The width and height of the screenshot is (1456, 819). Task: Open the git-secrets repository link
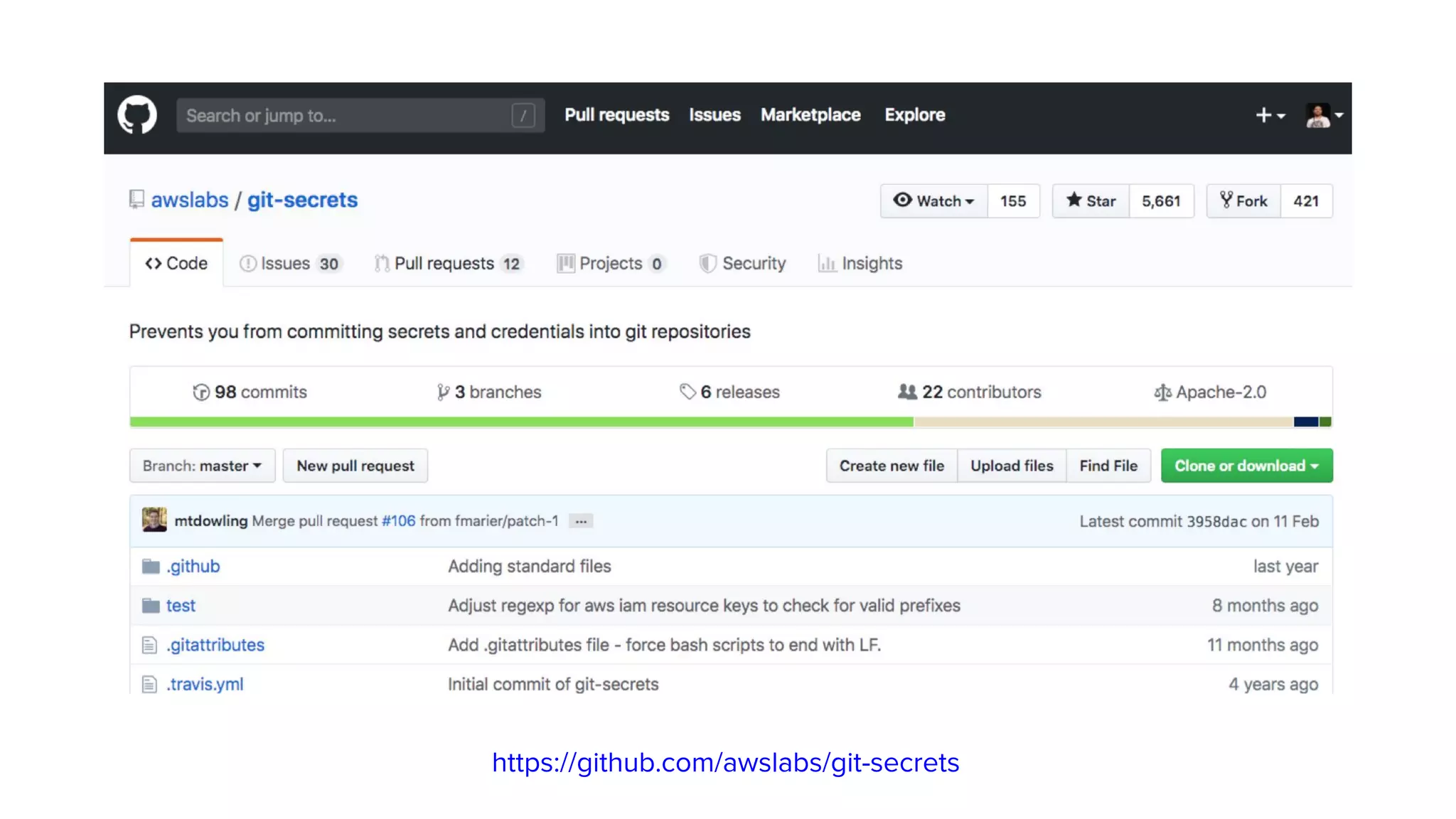click(302, 200)
